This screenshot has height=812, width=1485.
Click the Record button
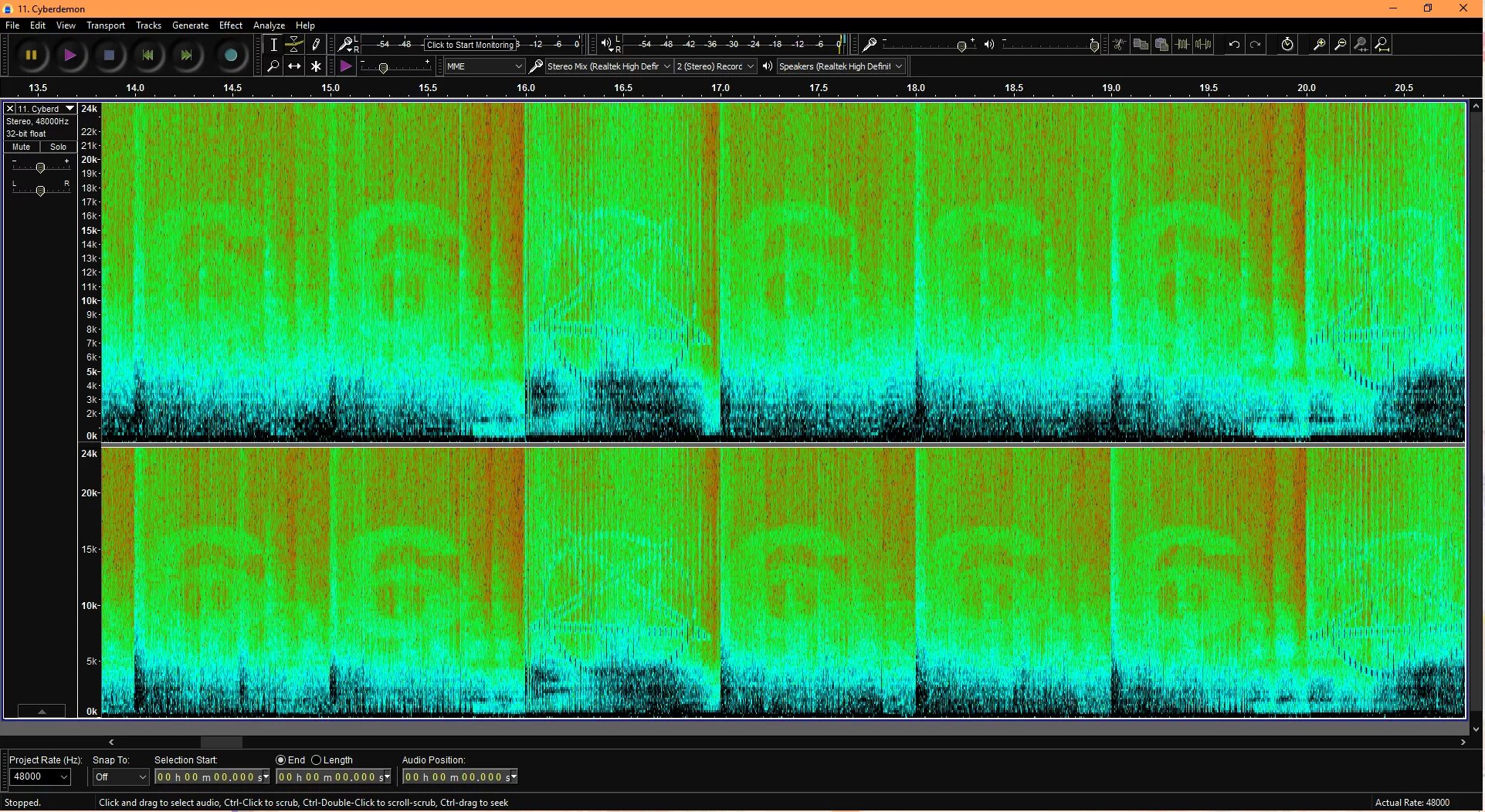tap(230, 55)
